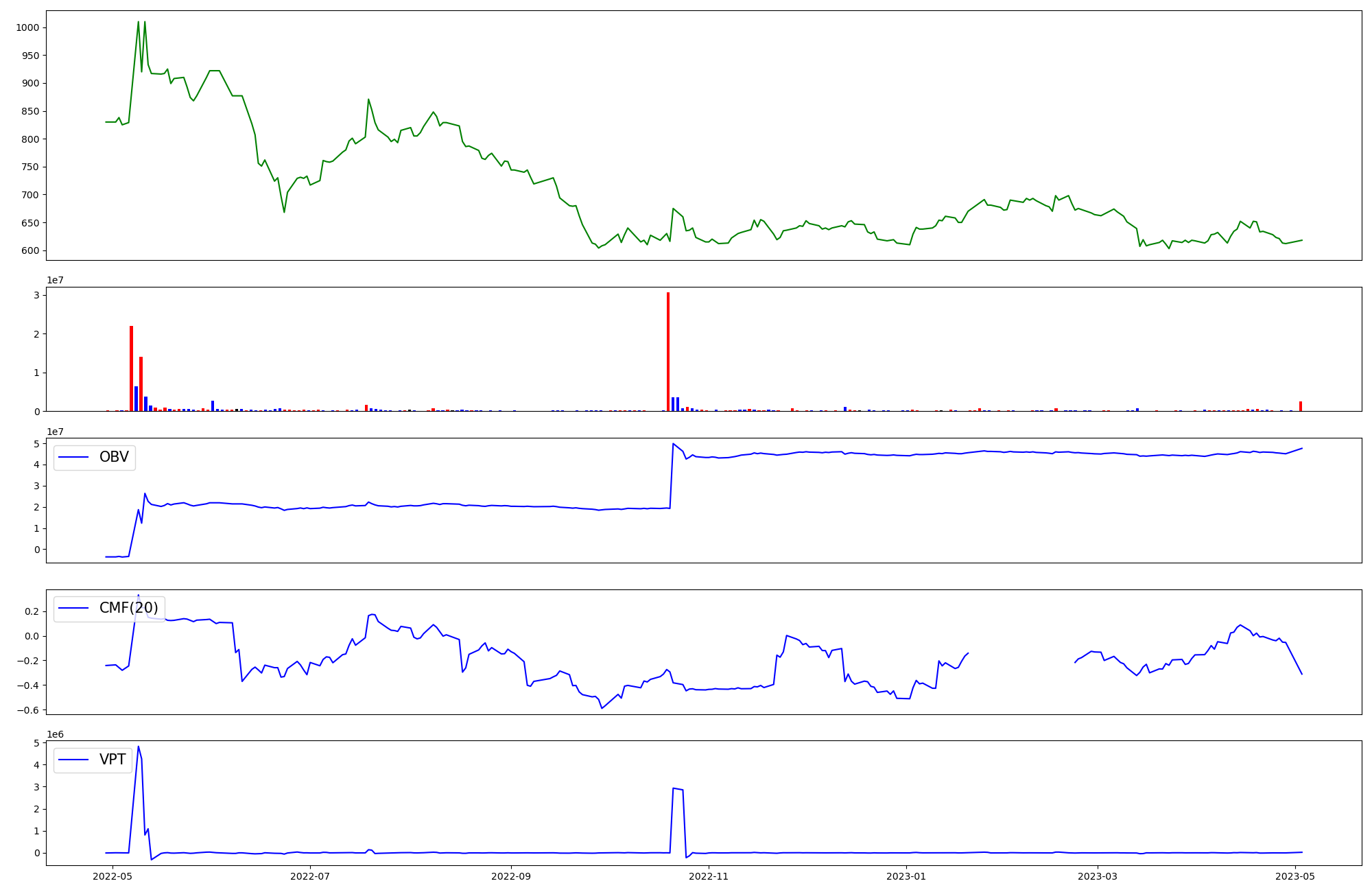The width and height of the screenshot is (1372, 892).
Task: Click the OBV legend label
Action: pyautogui.click(x=114, y=457)
